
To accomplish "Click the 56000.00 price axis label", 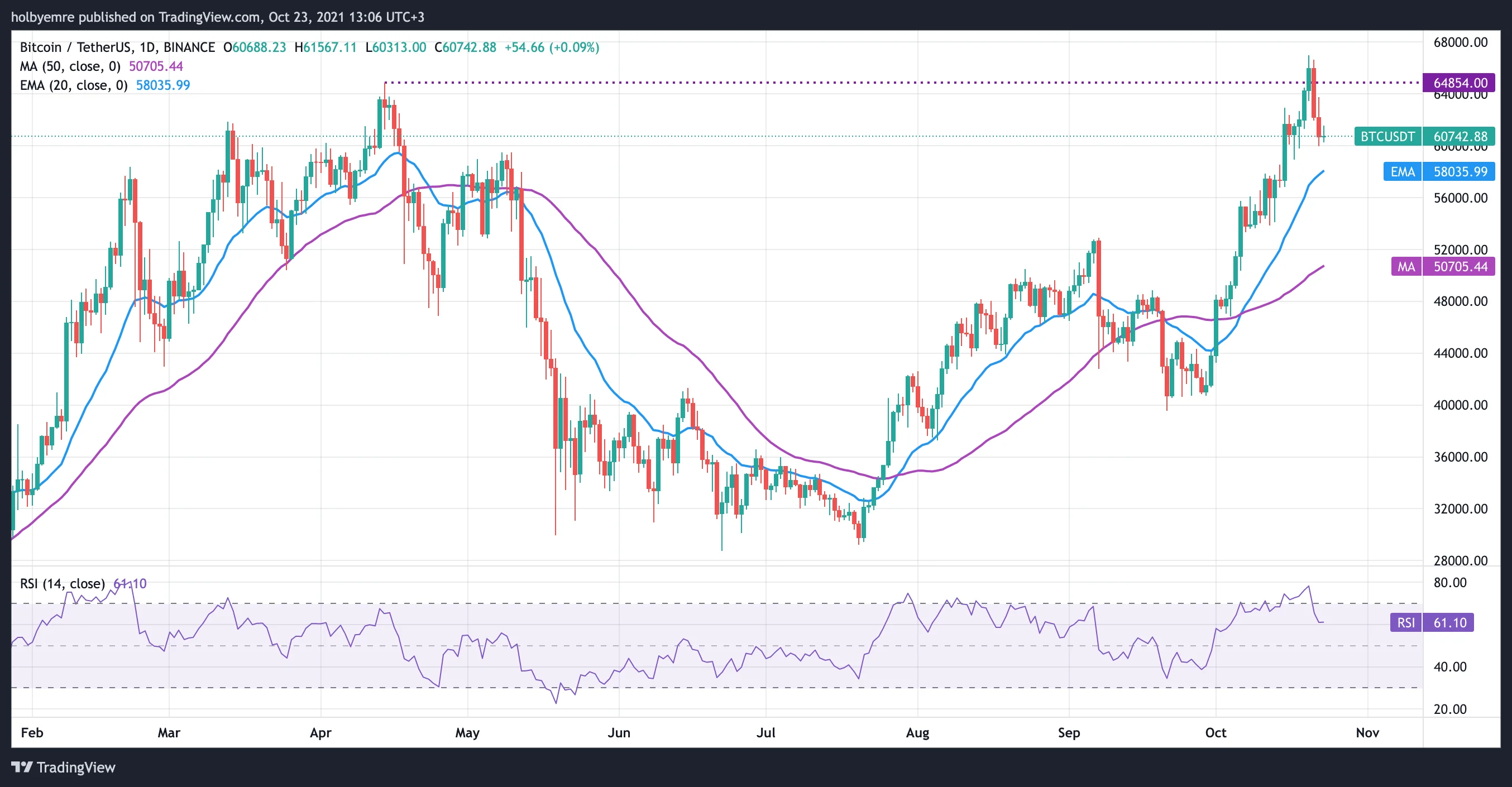I will tap(1460, 198).
